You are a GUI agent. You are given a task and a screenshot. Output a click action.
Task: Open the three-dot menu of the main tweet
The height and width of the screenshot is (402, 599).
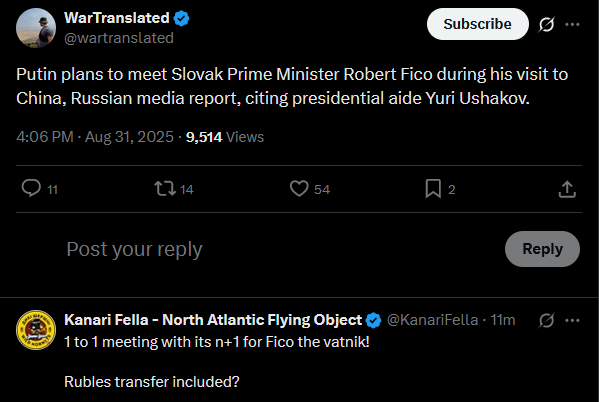coord(572,24)
